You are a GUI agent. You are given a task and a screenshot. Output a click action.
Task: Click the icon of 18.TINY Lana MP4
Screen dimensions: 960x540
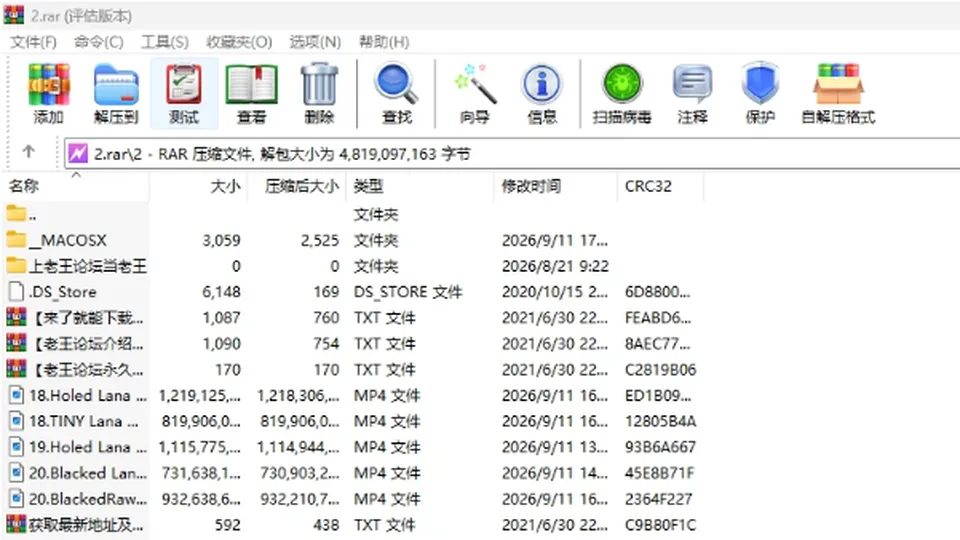pyautogui.click(x=17, y=421)
